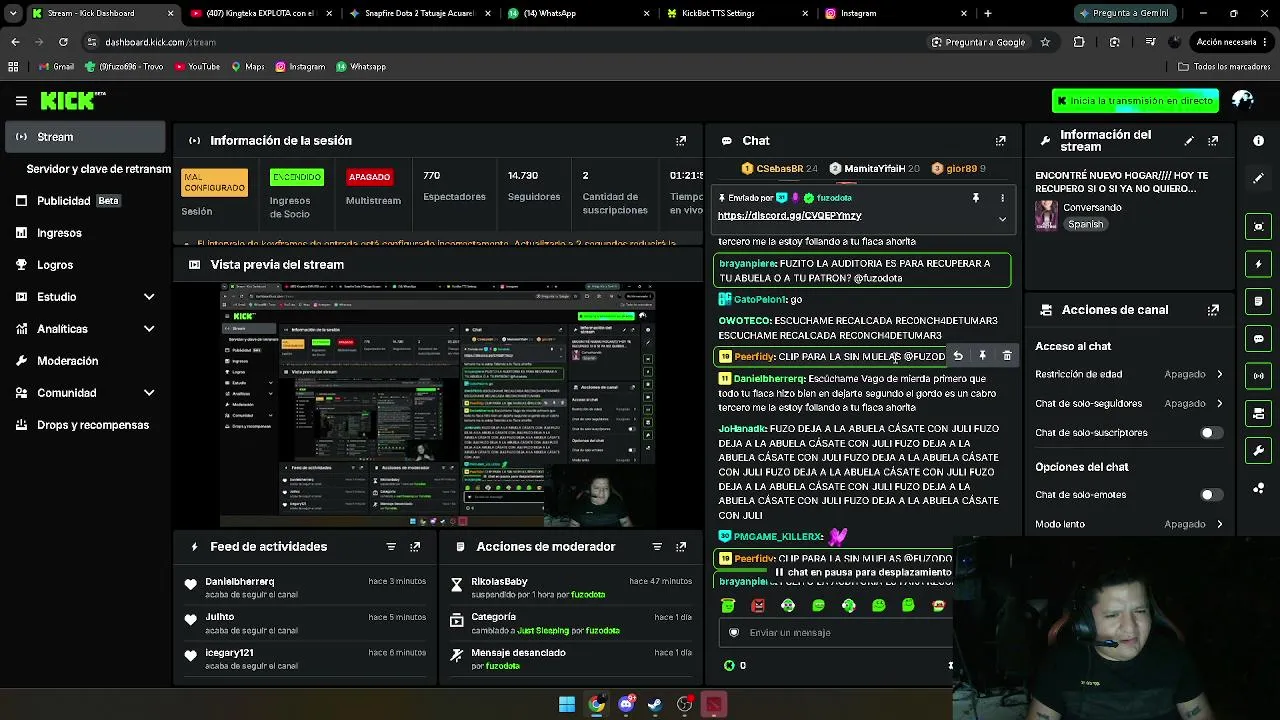Bookmark this page with the star icon

pos(1045,42)
